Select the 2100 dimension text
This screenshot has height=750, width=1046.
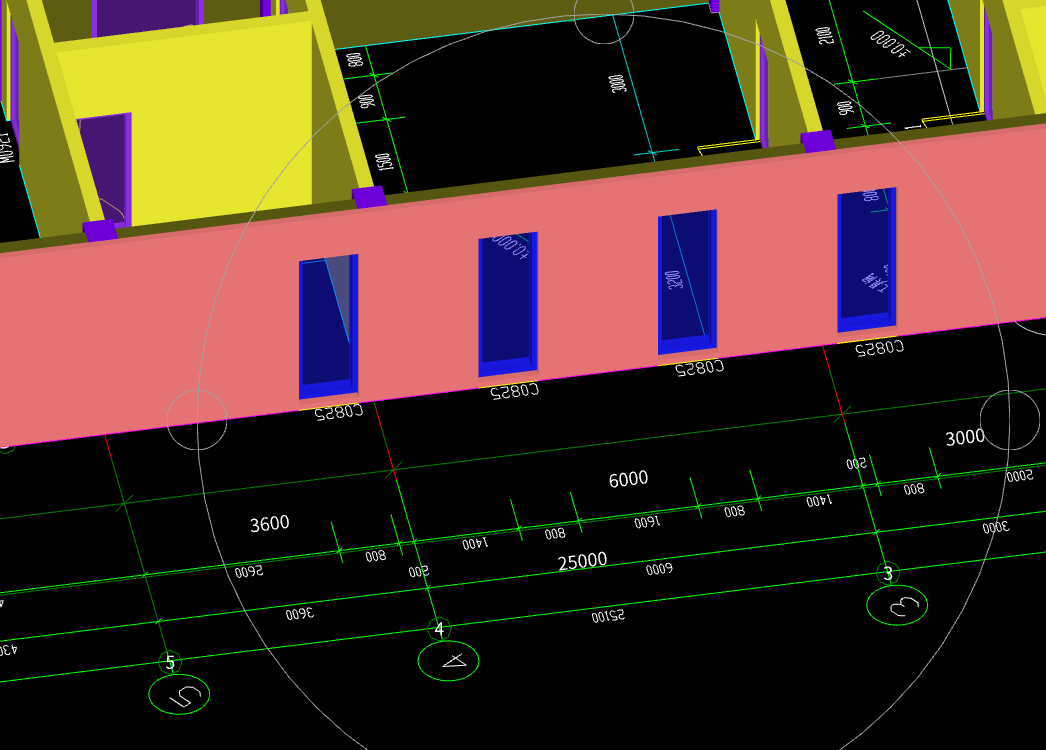coord(825,35)
